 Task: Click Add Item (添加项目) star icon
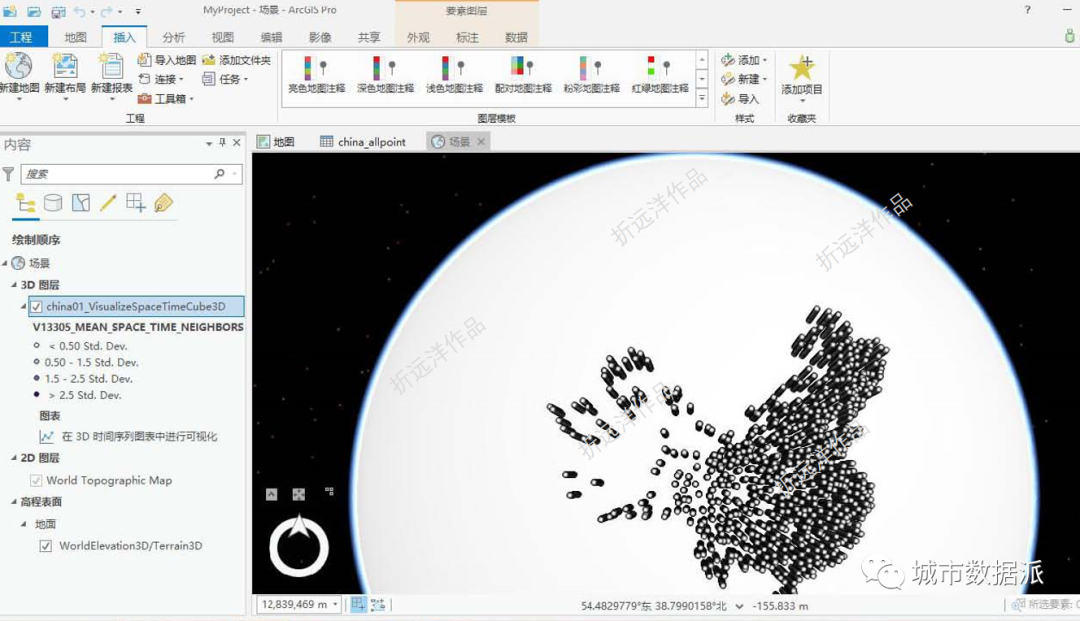click(802, 67)
